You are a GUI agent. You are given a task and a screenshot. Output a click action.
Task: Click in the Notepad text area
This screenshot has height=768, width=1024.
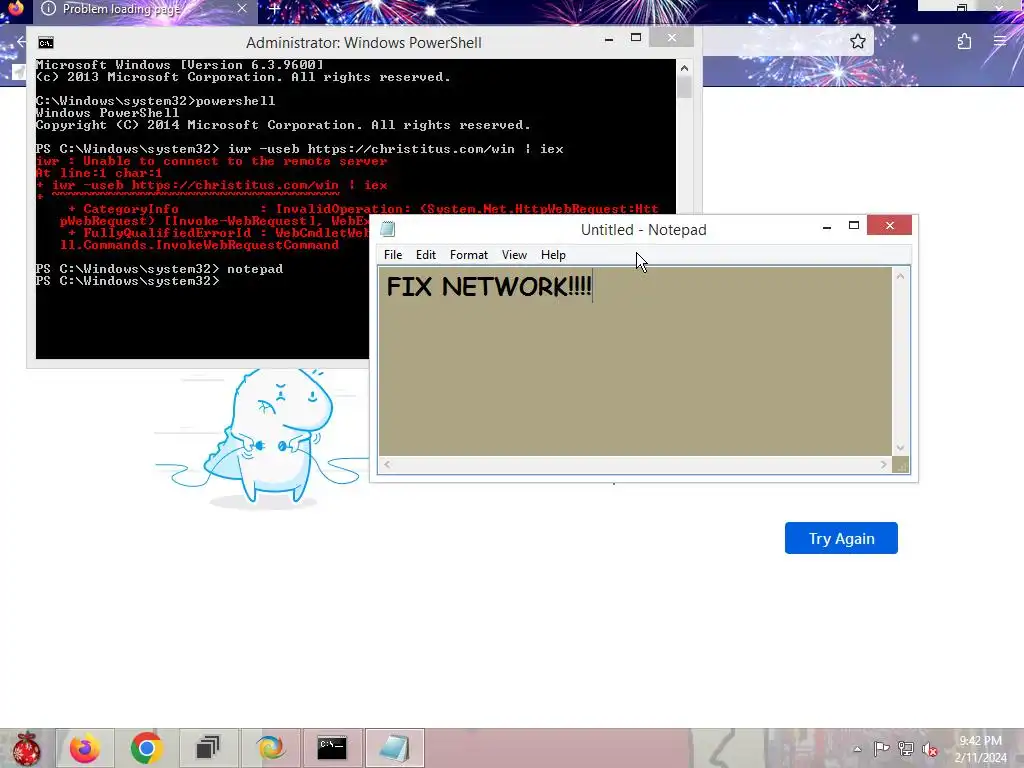click(x=635, y=361)
